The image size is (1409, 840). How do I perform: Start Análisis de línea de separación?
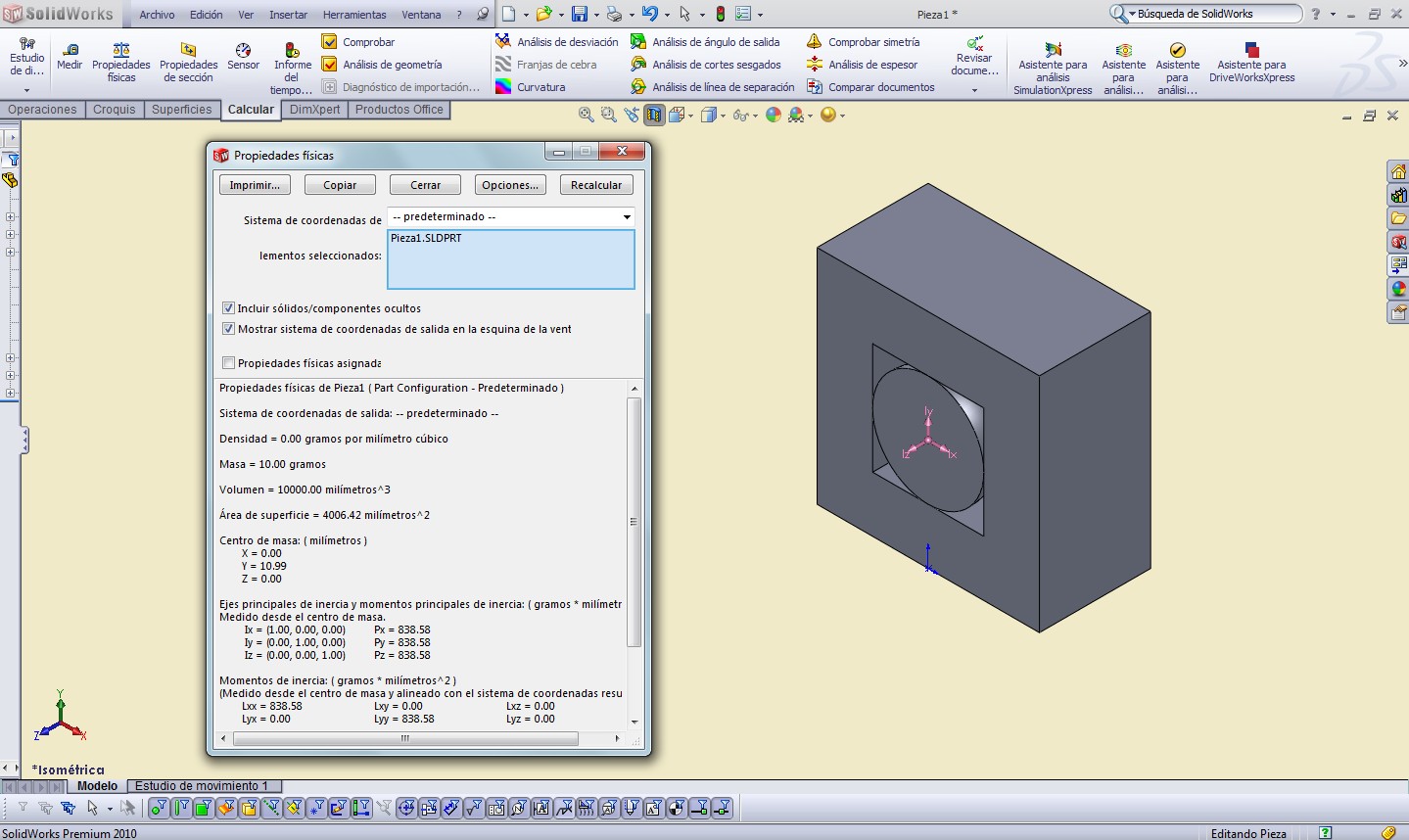(712, 87)
